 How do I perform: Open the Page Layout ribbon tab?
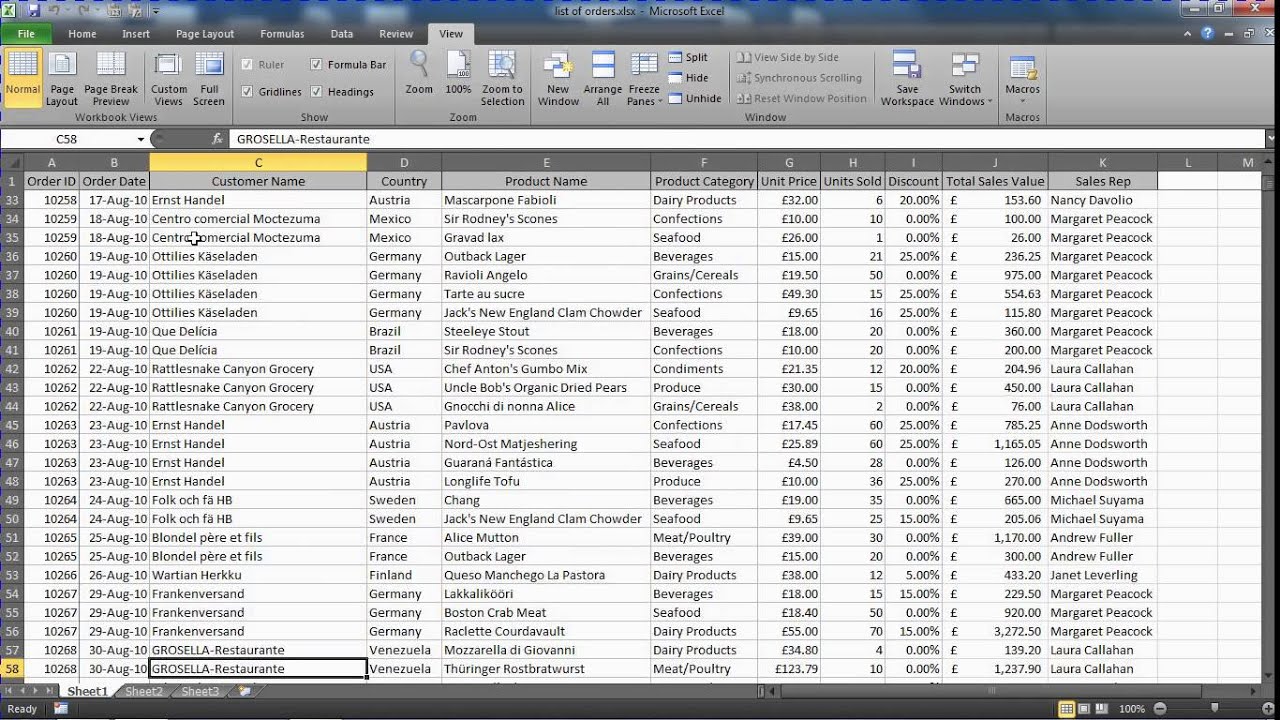tap(205, 34)
